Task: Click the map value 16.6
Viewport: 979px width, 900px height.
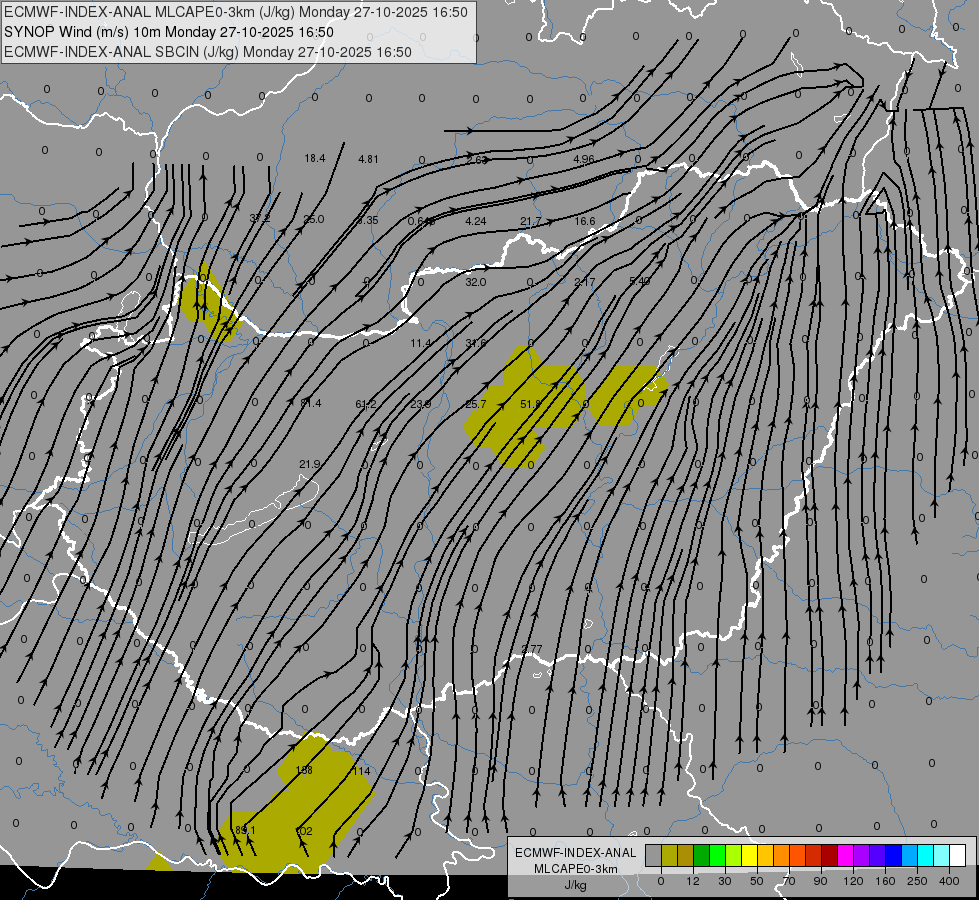Action: 585,221
